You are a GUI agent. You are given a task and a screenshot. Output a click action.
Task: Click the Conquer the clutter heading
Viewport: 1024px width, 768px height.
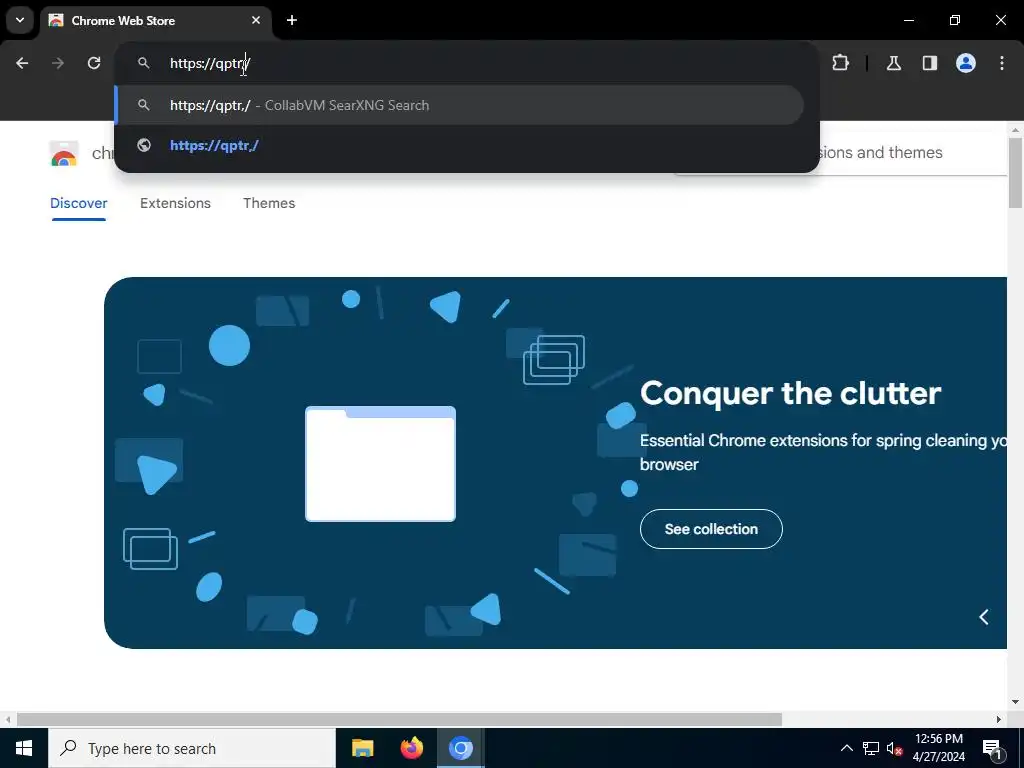pyautogui.click(x=790, y=393)
